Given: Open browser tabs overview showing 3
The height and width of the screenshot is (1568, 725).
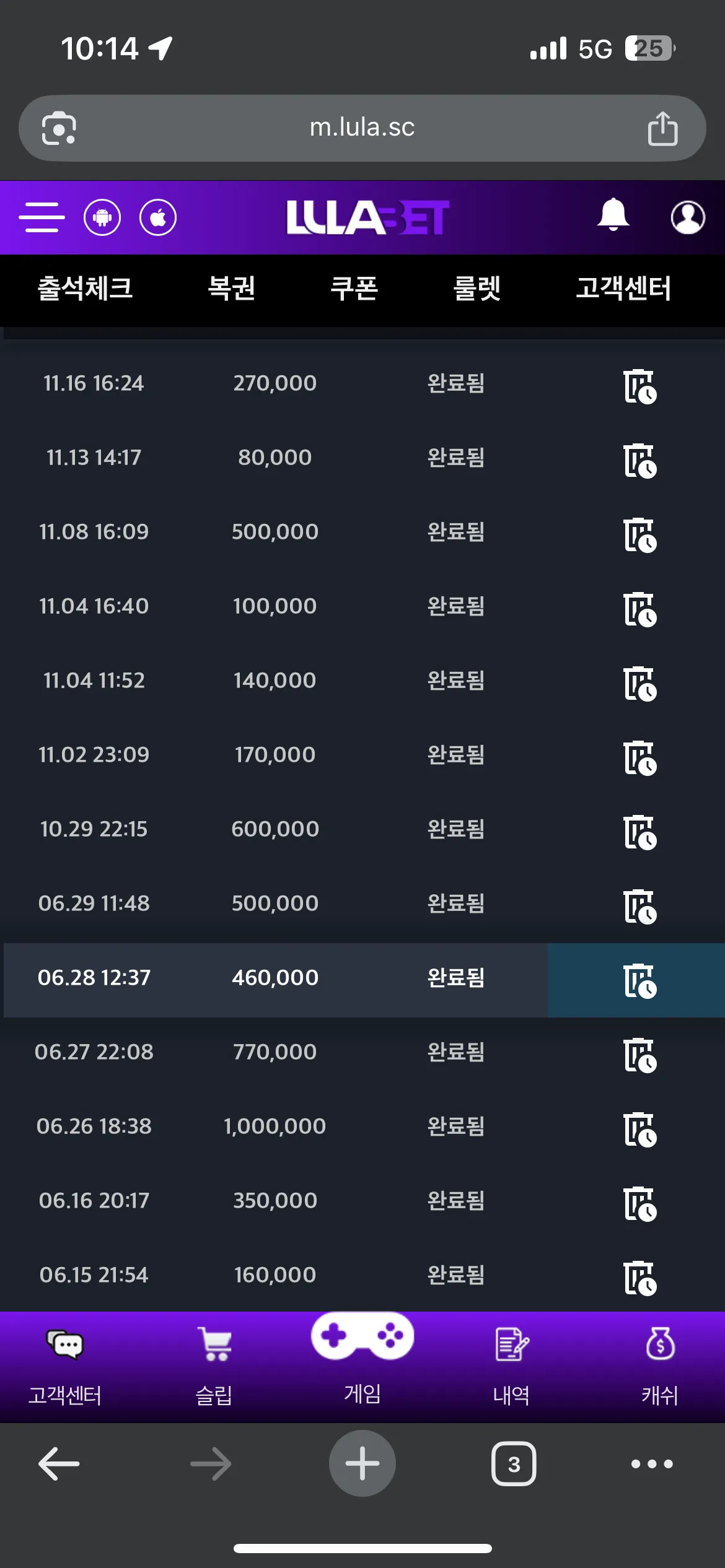Looking at the screenshot, I should [x=514, y=1464].
